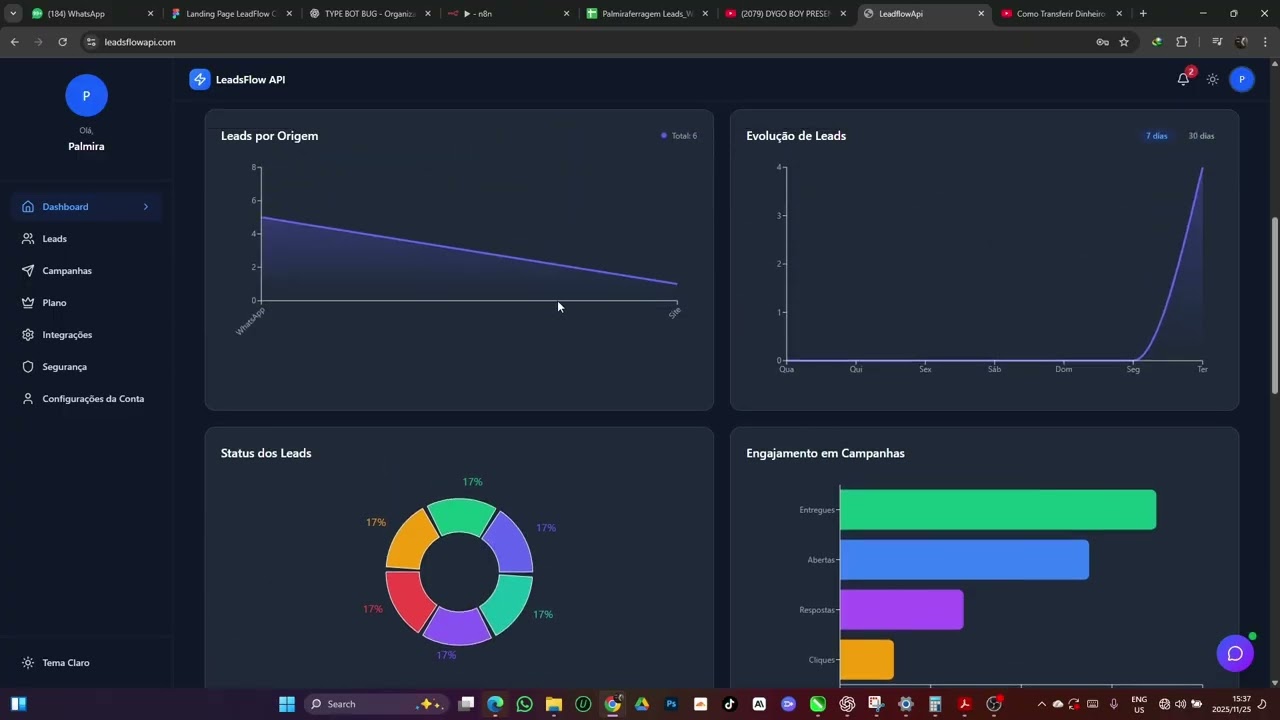Open a new browser tab
Image resolution: width=1280 pixels, height=720 pixels.
coord(1143,14)
